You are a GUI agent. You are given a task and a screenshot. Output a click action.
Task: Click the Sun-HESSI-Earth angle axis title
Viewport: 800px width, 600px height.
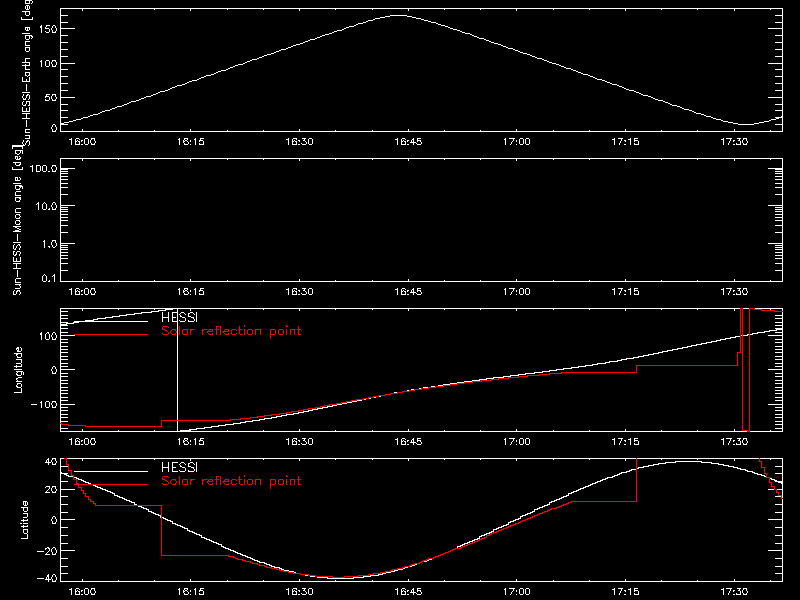tap(27, 72)
